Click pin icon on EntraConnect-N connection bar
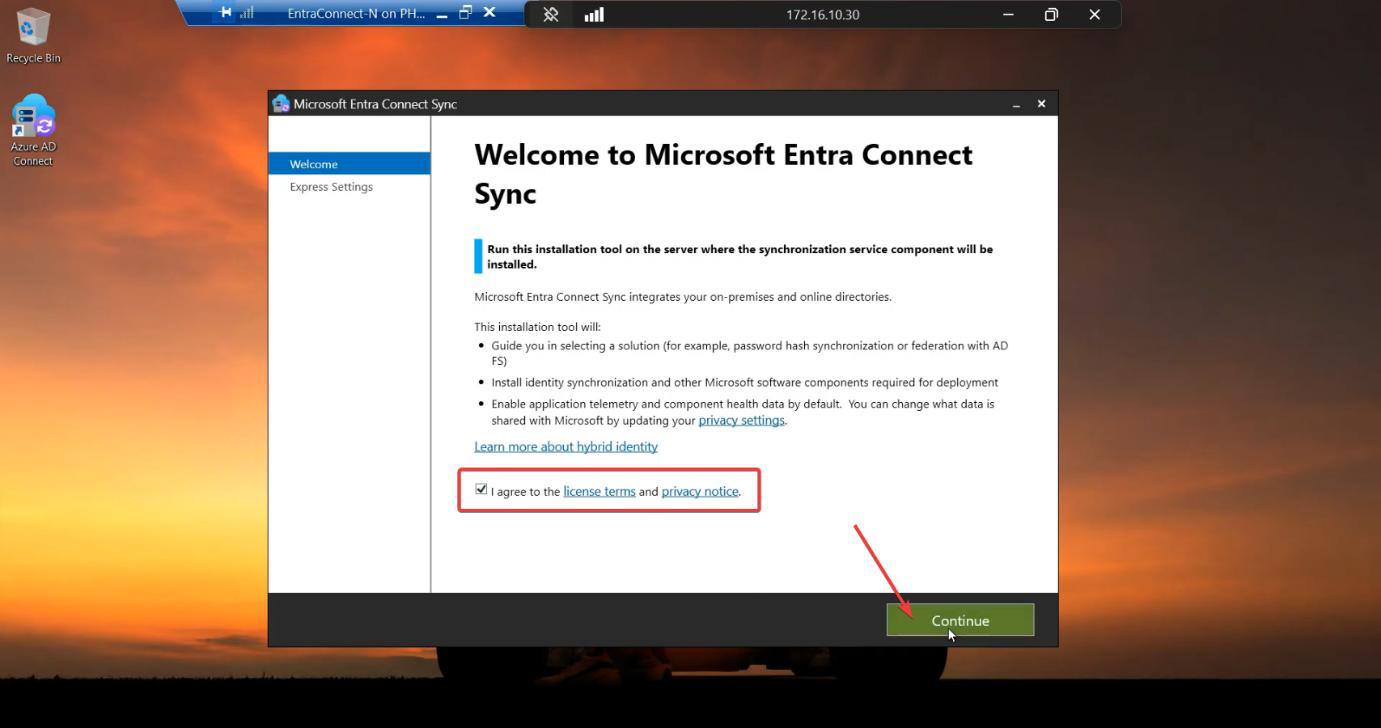Screen dimensions: 1381x728 (x=227, y=13)
